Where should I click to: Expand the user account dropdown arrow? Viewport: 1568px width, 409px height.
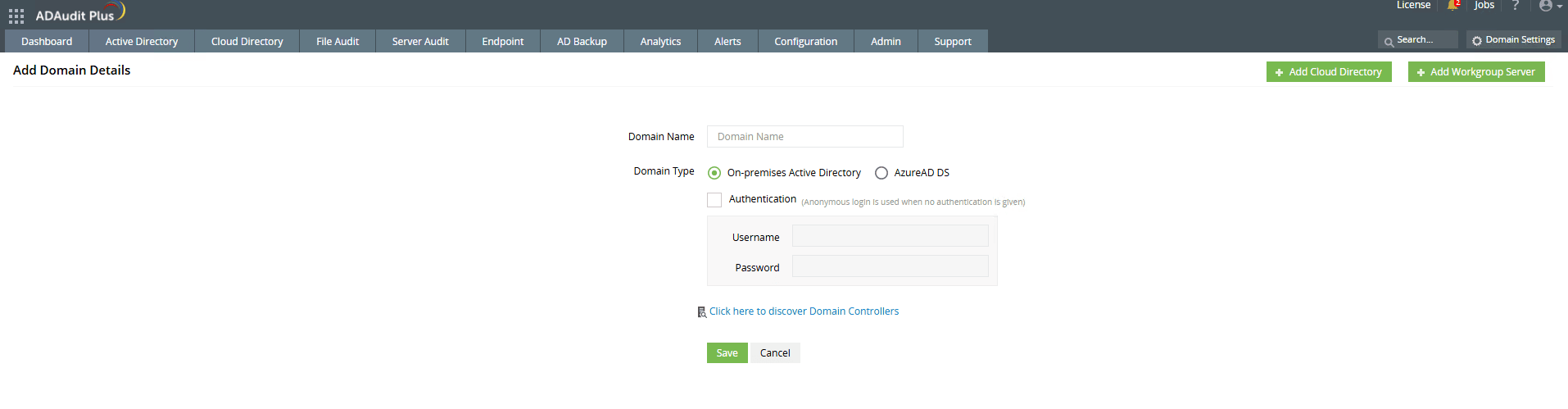[1559, 7]
